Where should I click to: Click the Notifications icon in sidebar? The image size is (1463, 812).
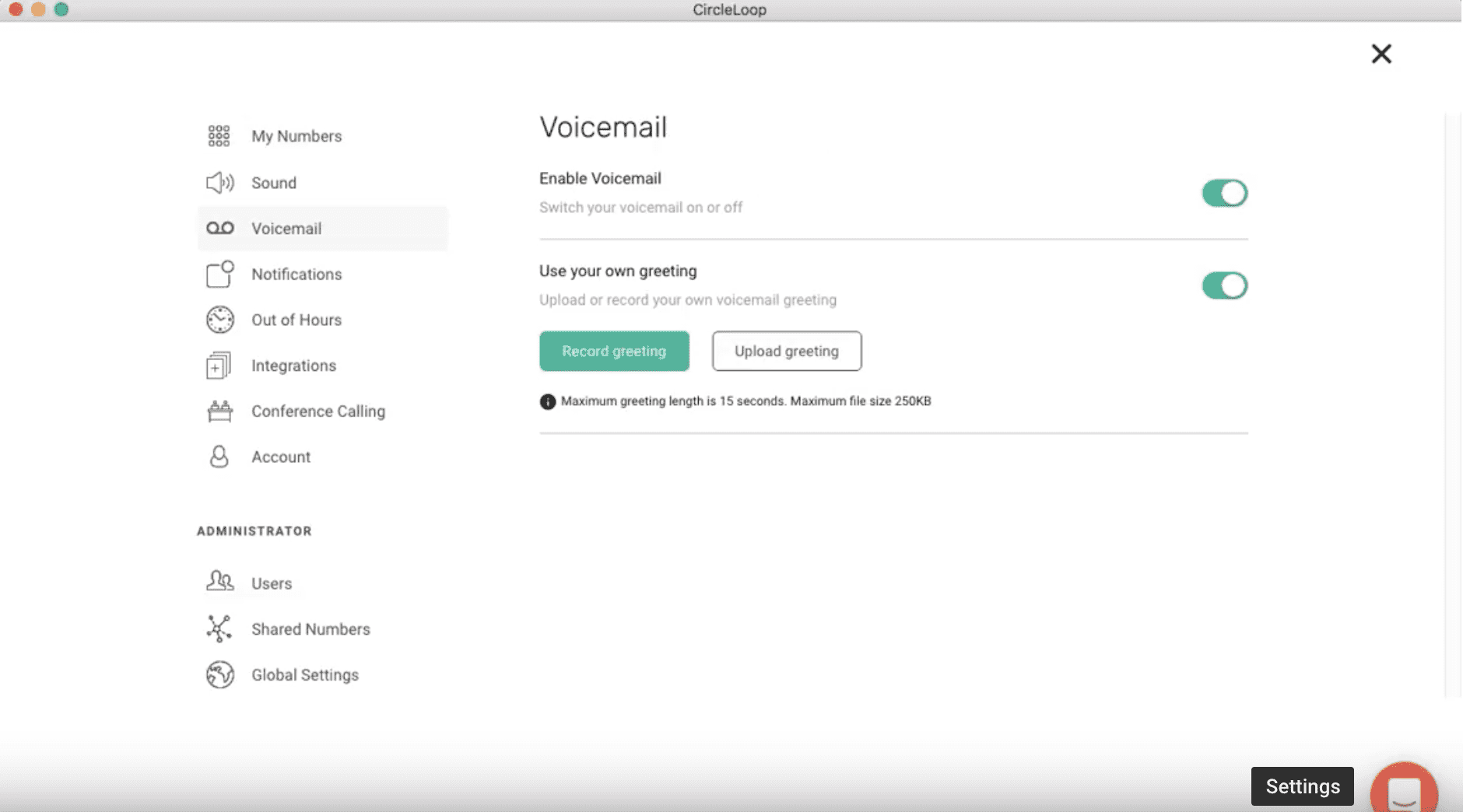(x=219, y=275)
